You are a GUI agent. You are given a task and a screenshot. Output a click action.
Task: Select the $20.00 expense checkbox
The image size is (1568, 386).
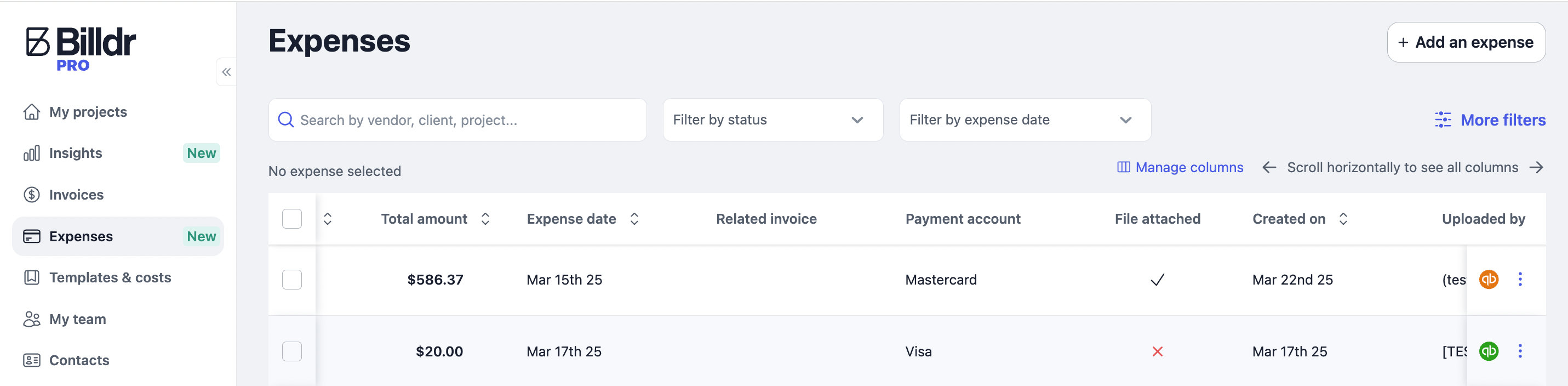tap(292, 352)
